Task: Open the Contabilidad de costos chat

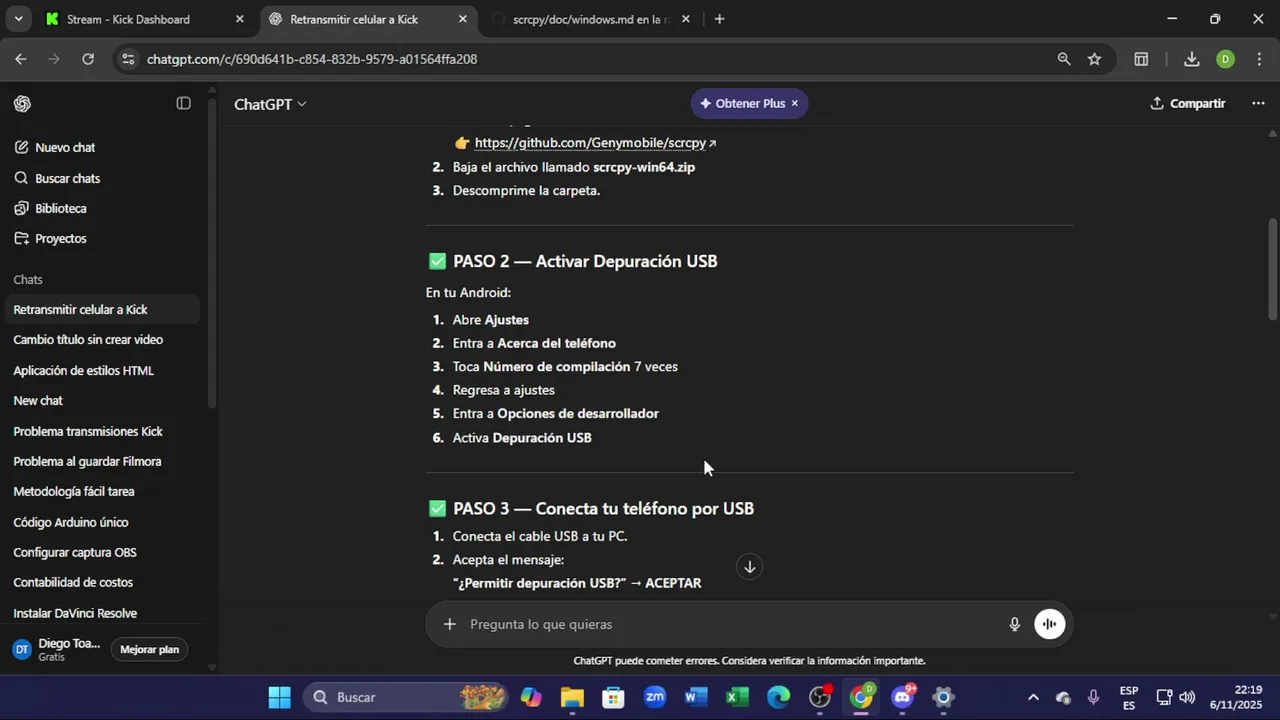Action: pyautogui.click(x=73, y=582)
